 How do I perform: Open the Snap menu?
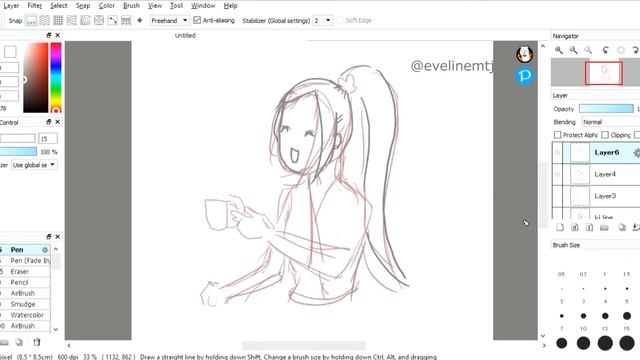coord(83,6)
